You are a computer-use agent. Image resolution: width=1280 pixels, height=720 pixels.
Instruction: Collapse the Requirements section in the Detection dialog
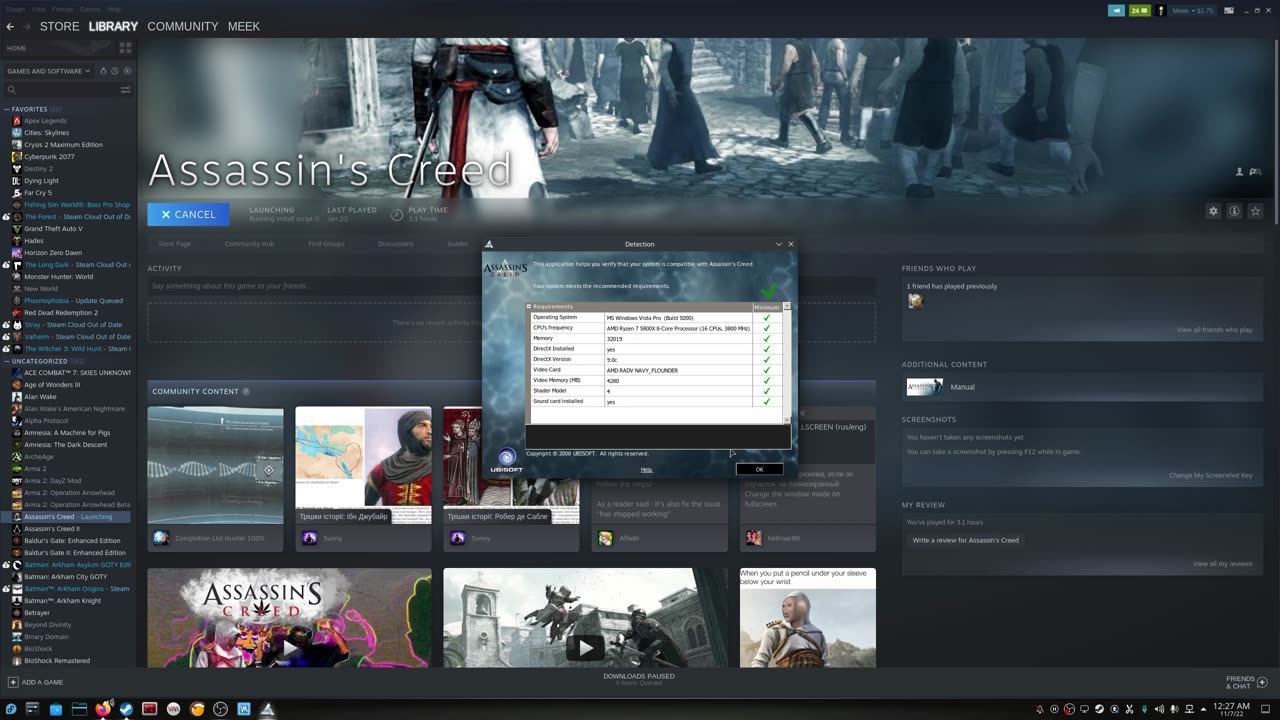tap(530, 306)
